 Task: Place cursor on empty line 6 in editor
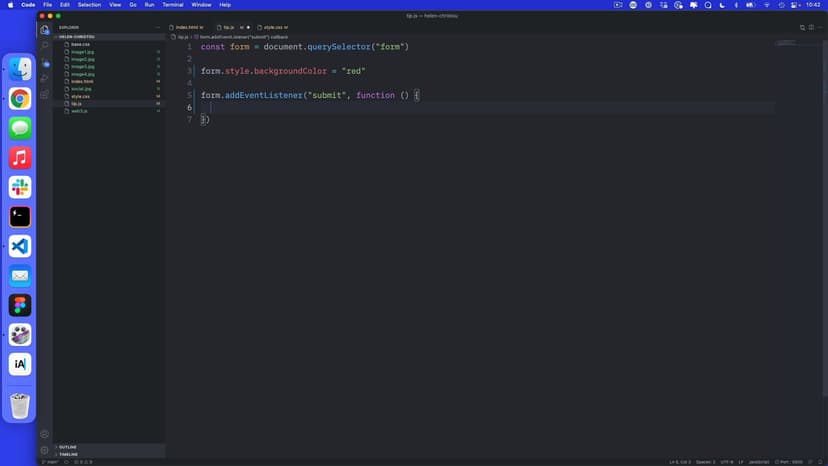click(x=400, y=107)
